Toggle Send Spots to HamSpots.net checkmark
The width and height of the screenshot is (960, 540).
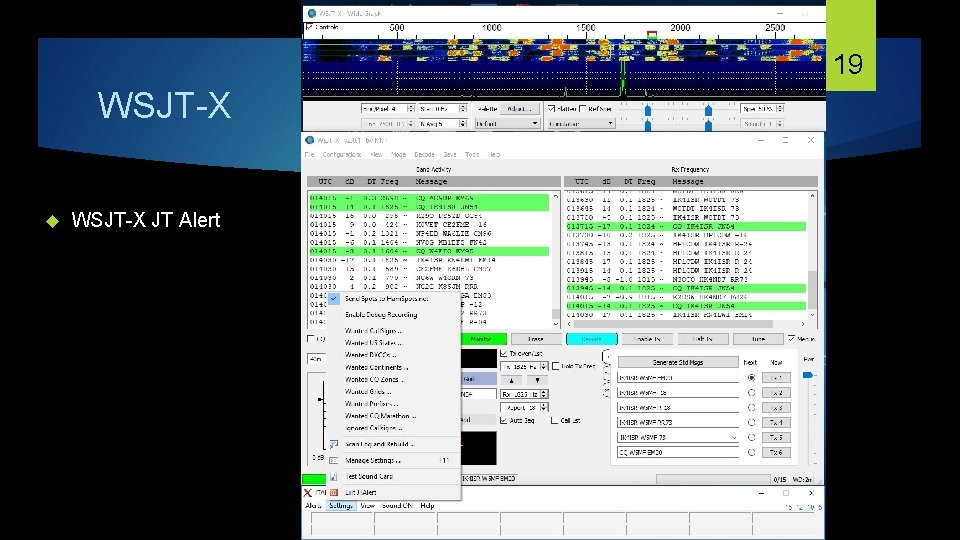pos(334,299)
